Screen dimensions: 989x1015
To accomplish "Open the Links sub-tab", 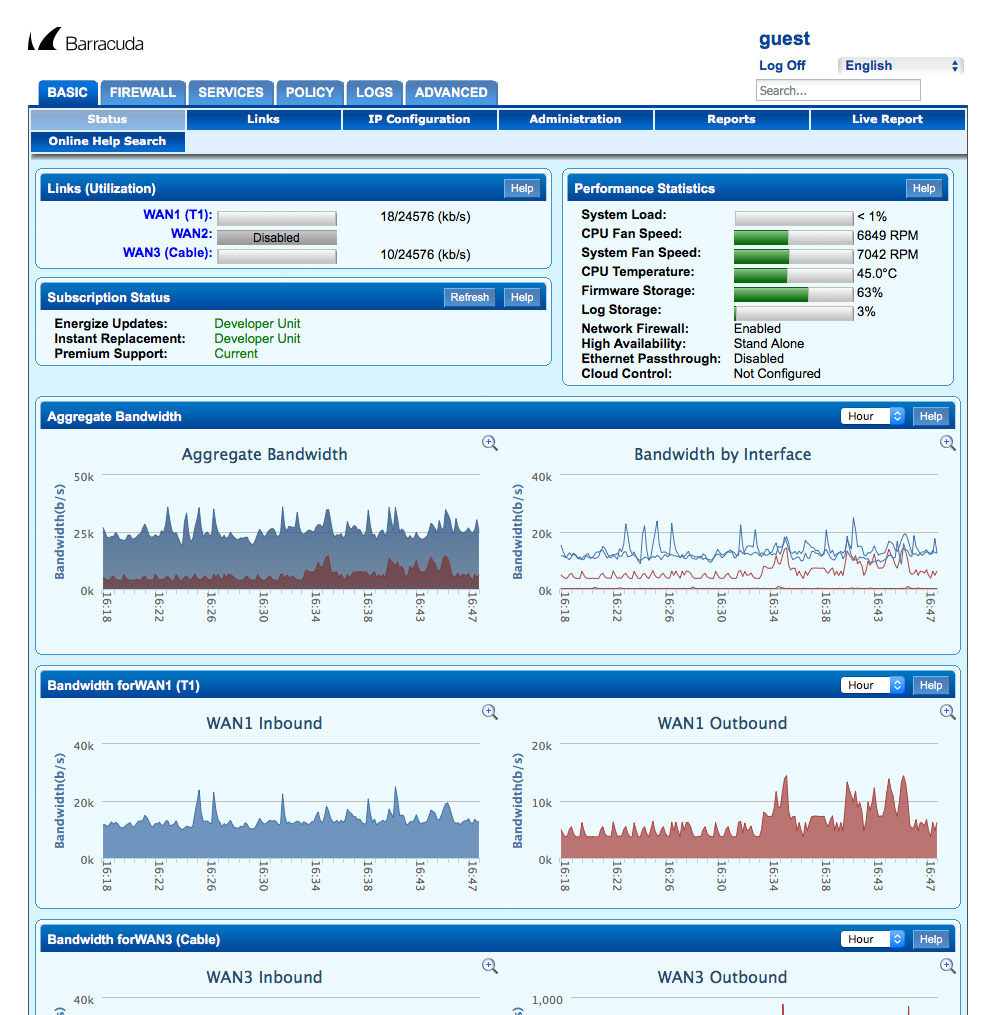I will tap(263, 119).
